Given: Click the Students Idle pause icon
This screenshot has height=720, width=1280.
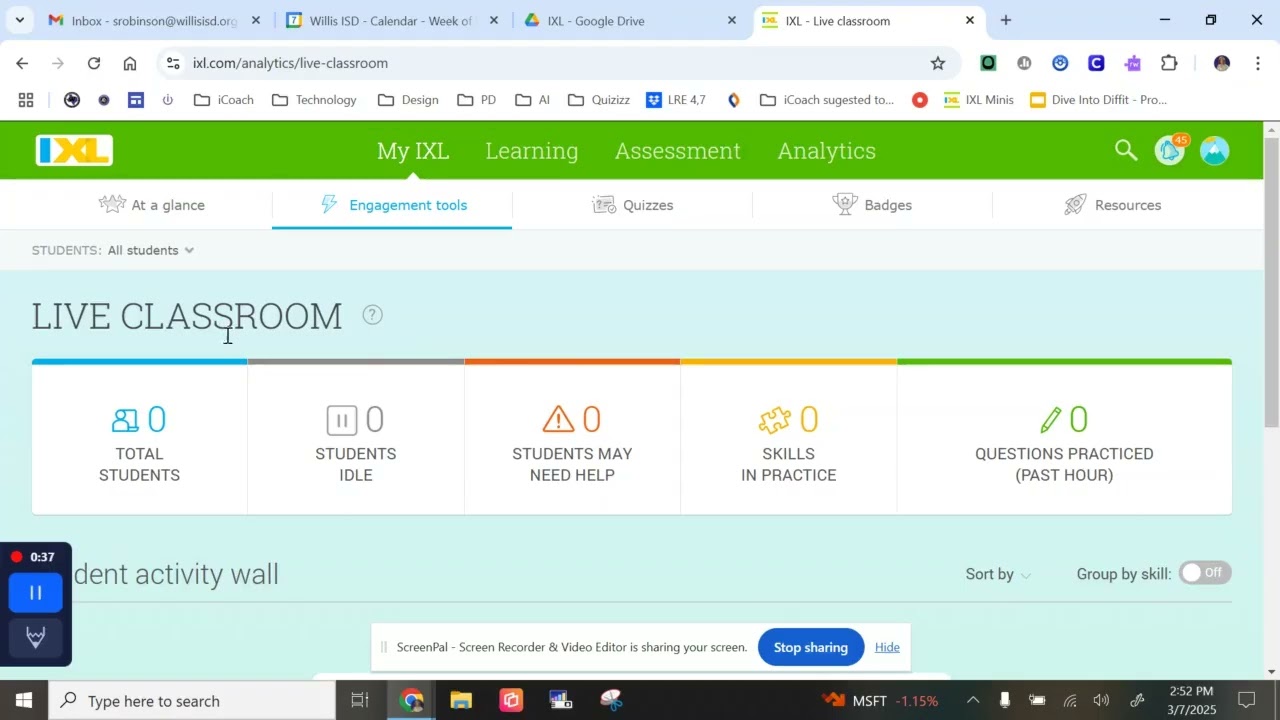Looking at the screenshot, I should pyautogui.click(x=341, y=420).
